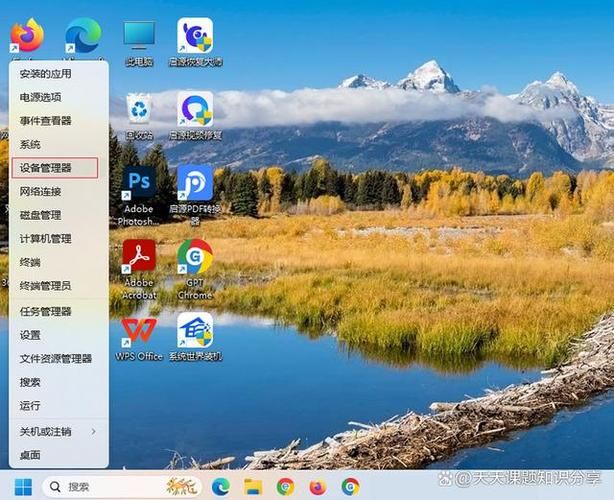Open 电源选项 from the menu

pyautogui.click(x=59, y=97)
